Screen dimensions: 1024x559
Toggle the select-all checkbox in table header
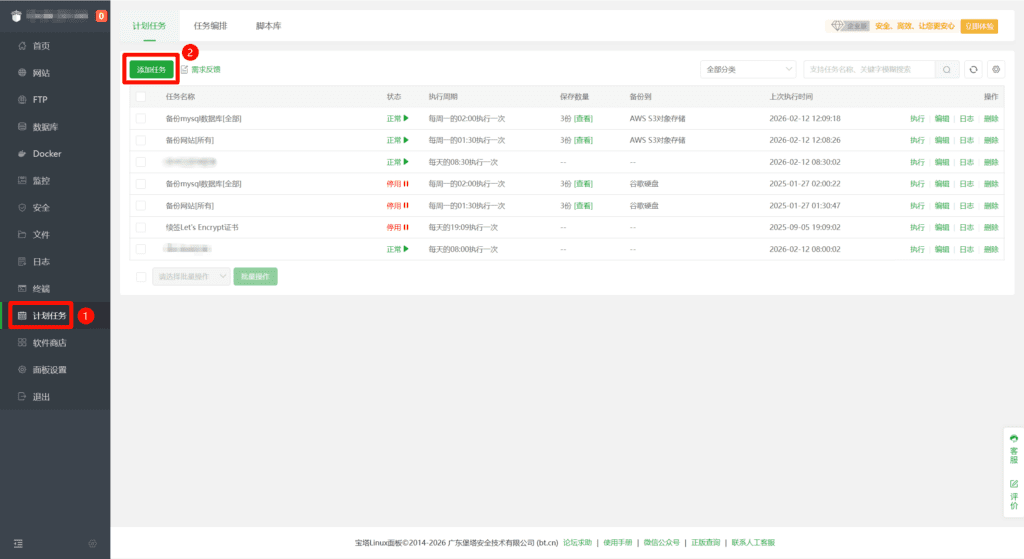pyautogui.click(x=141, y=97)
